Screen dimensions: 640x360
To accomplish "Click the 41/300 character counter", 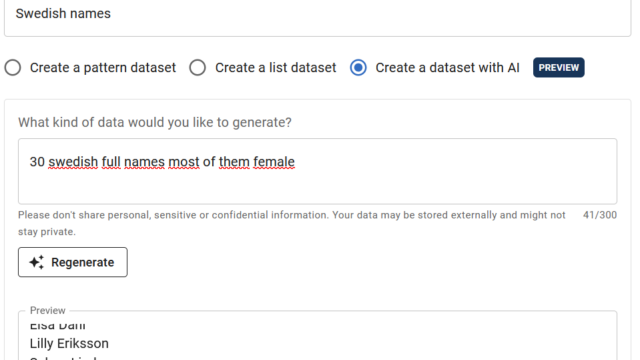I will (x=600, y=215).
